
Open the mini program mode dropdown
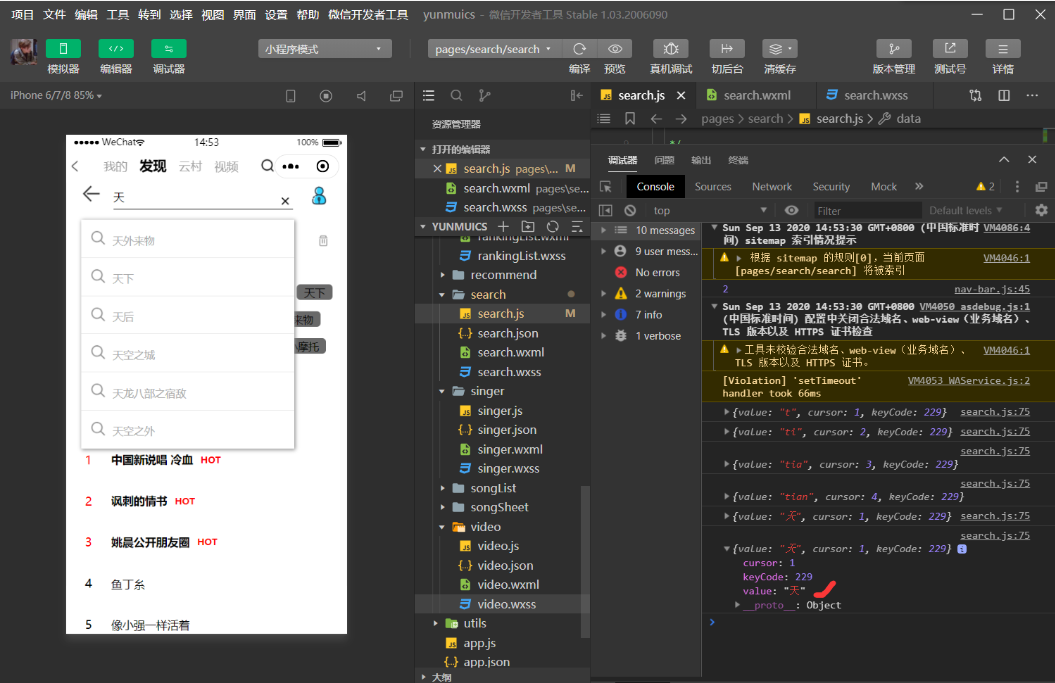tap(325, 49)
